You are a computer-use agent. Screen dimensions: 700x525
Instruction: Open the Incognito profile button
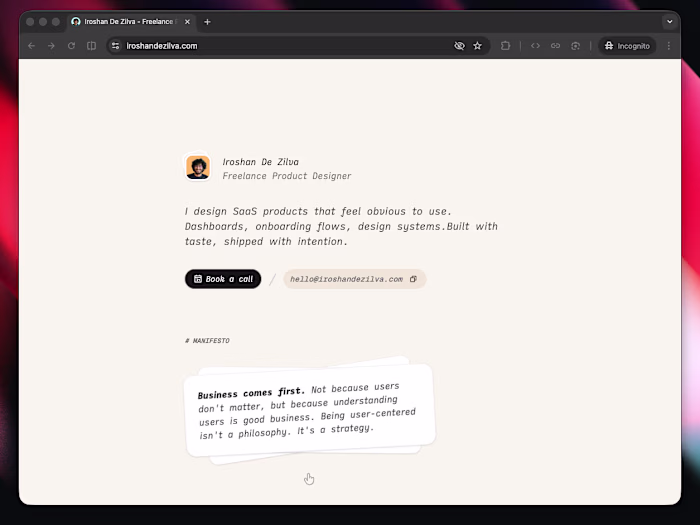coord(627,46)
